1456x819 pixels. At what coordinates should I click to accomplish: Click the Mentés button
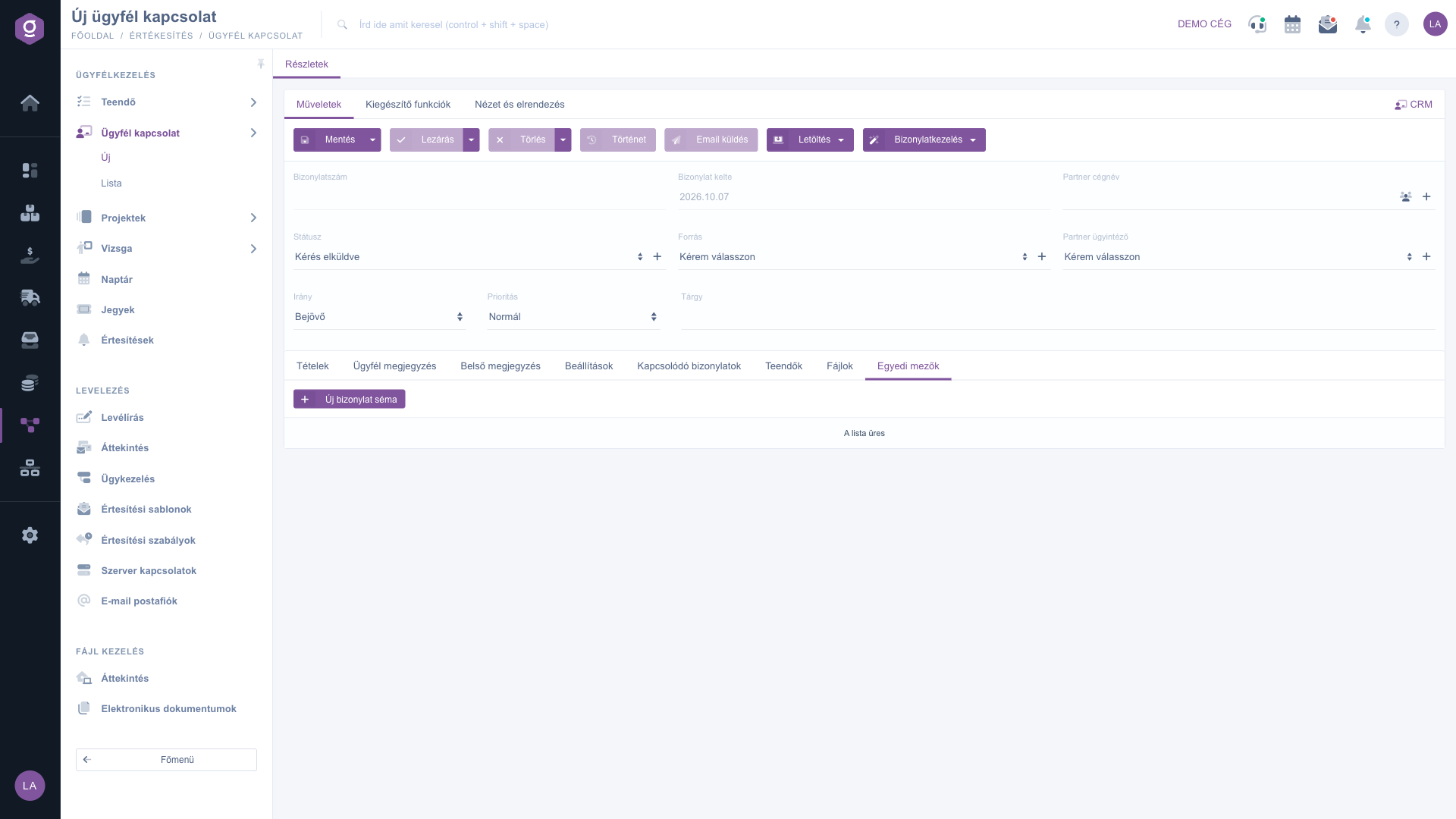tap(329, 140)
